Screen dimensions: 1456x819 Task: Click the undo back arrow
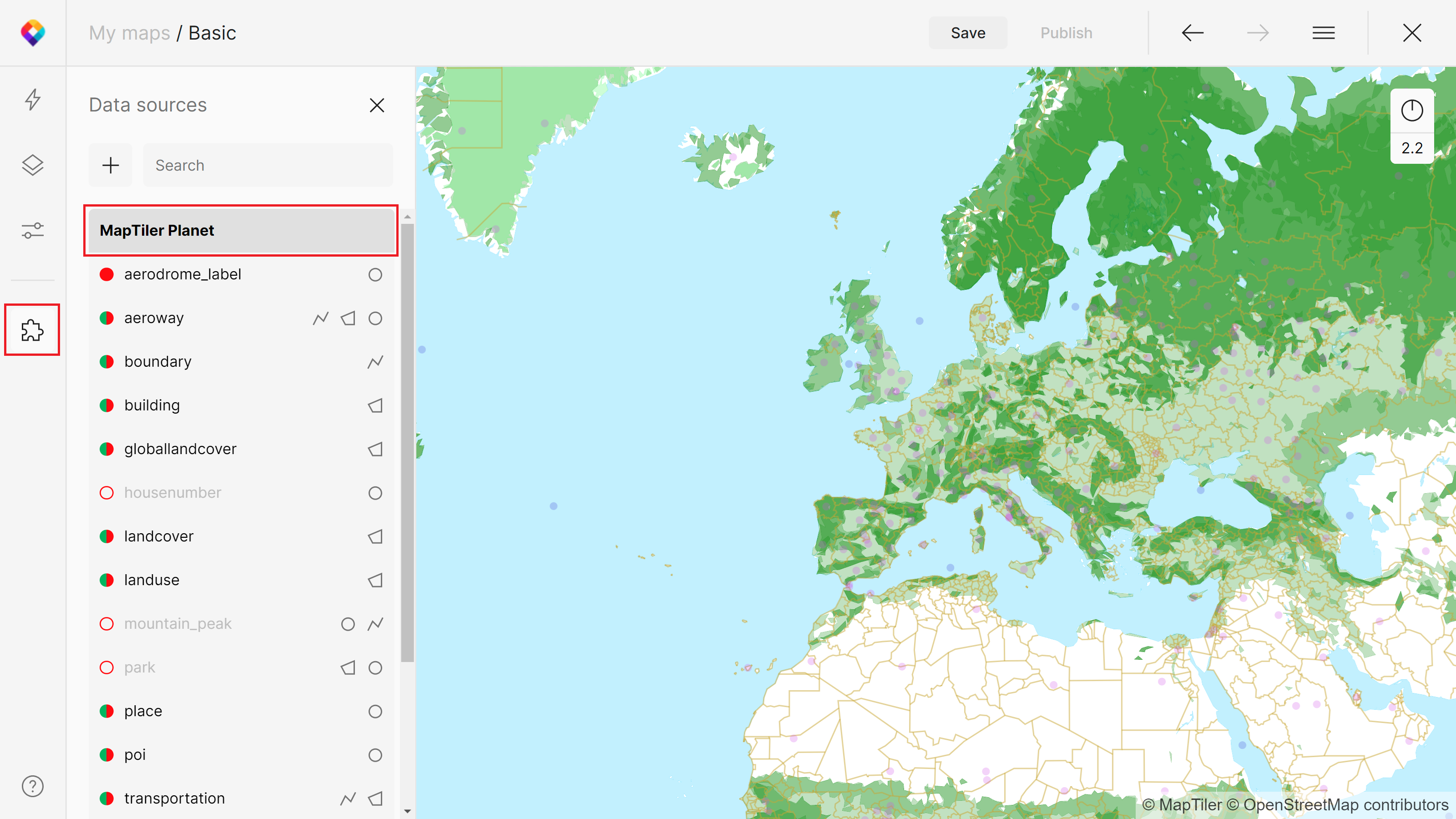[x=1192, y=33]
